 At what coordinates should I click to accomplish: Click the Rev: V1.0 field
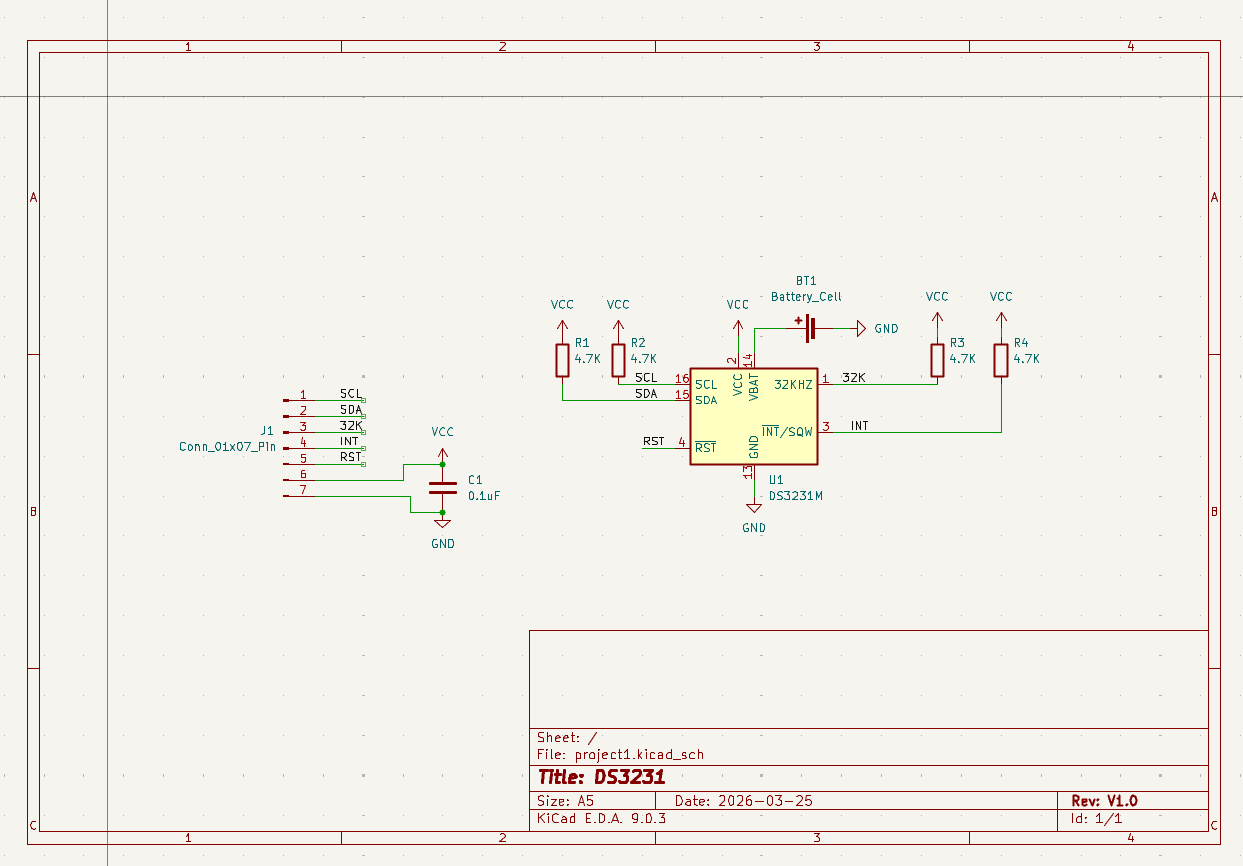click(x=1104, y=801)
